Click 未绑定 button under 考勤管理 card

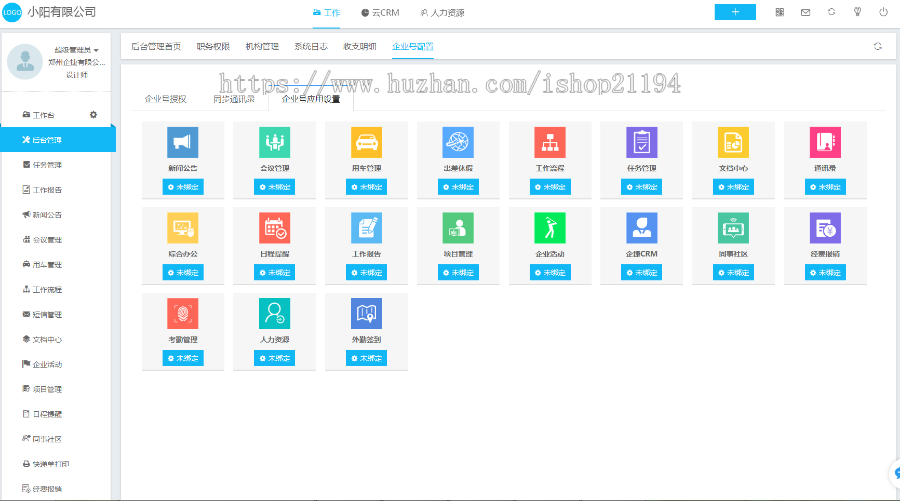click(x=183, y=358)
